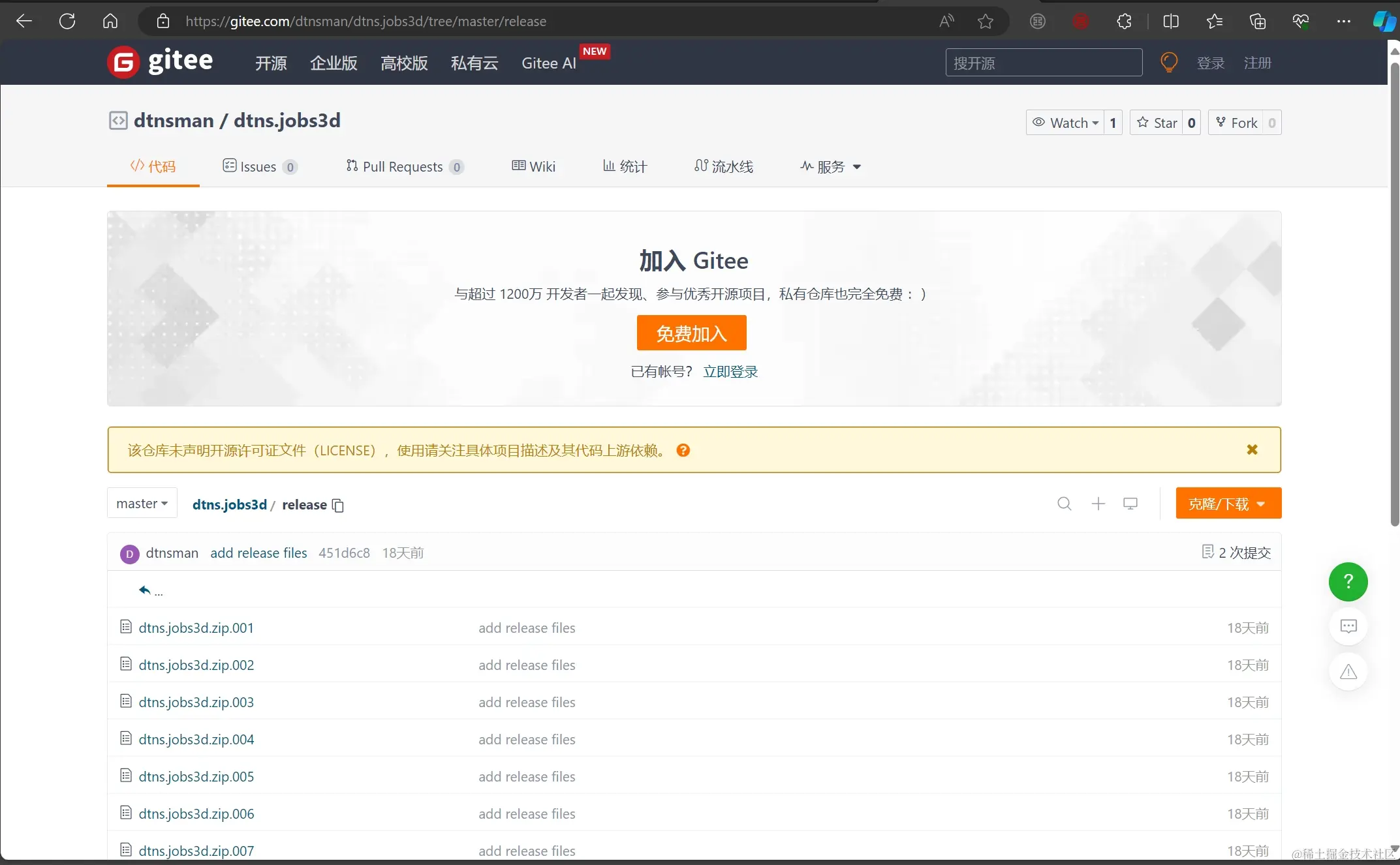Click the copy path icon beside release

[x=337, y=506]
